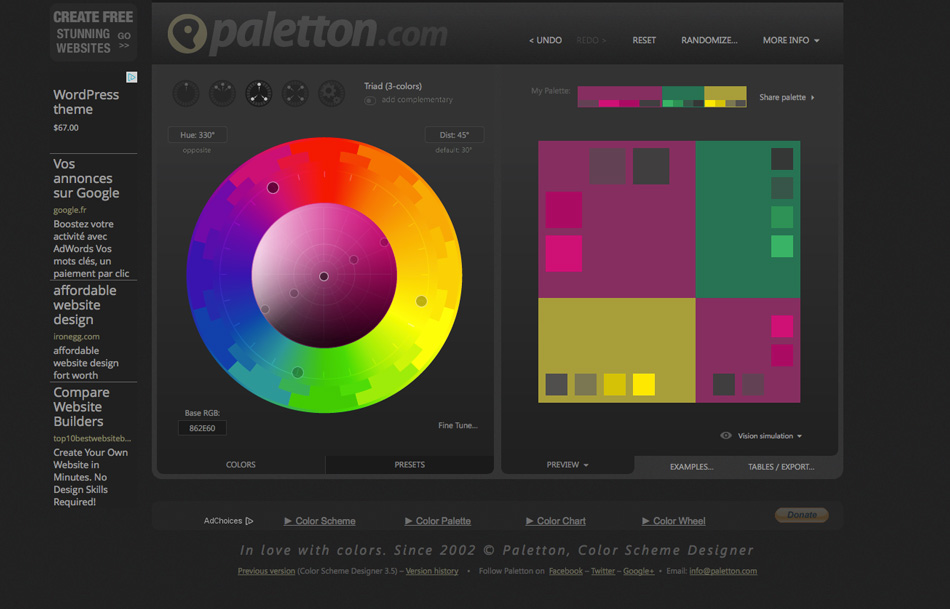Select the tetrad color mode icon
The height and width of the screenshot is (609, 950).
click(x=295, y=94)
